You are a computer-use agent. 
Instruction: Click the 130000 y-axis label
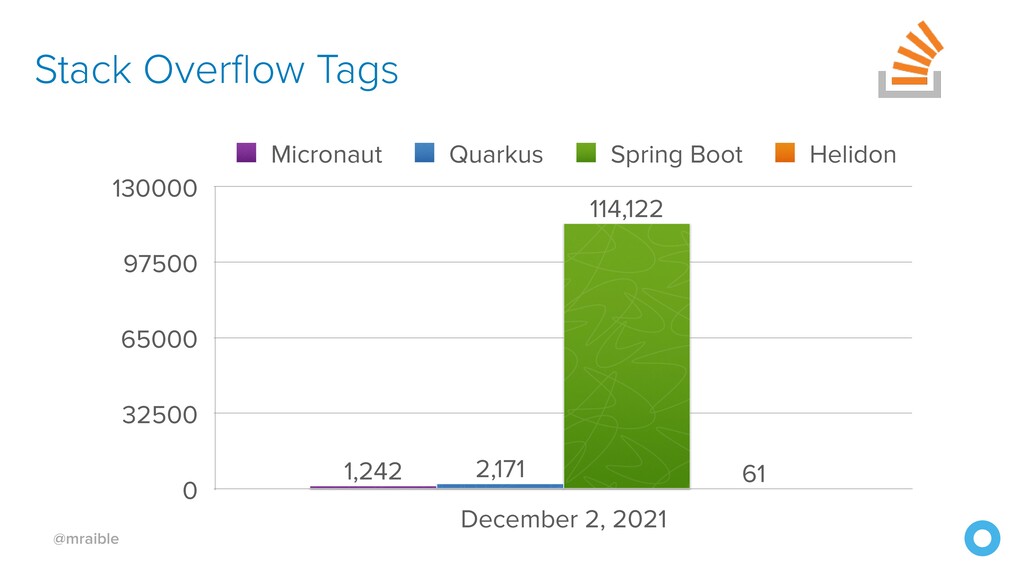click(x=155, y=188)
